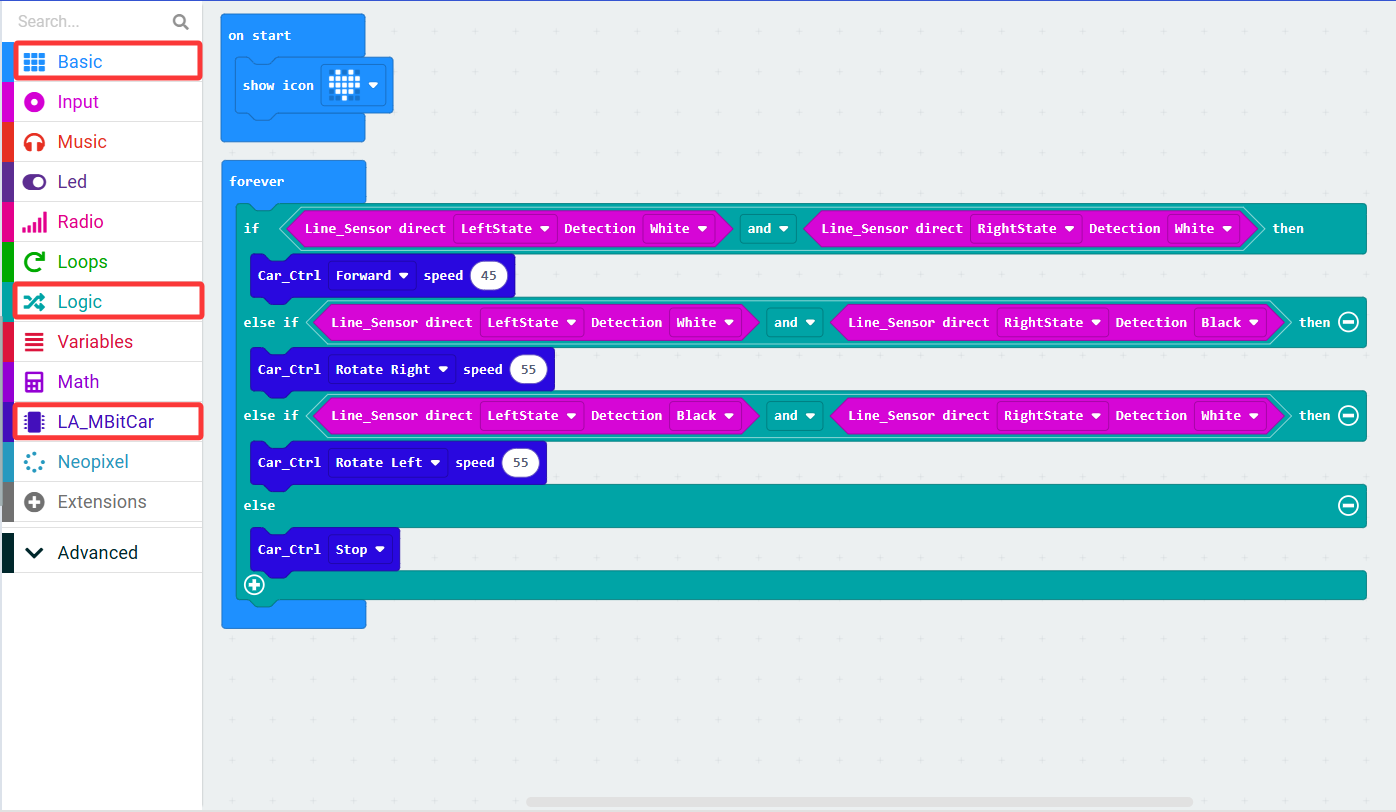Select the Logic category

pos(108,302)
